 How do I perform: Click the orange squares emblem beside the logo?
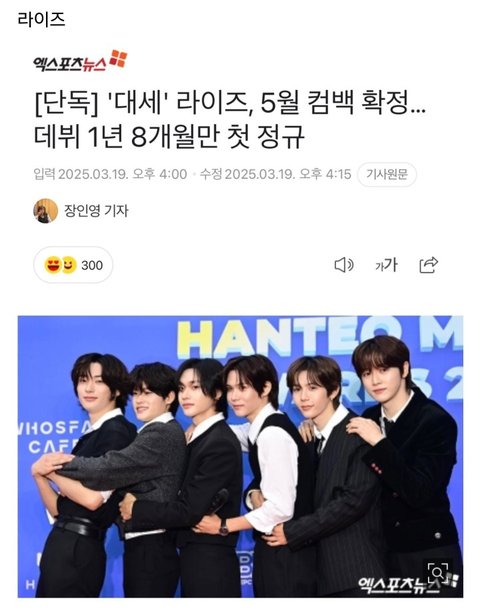(118, 58)
